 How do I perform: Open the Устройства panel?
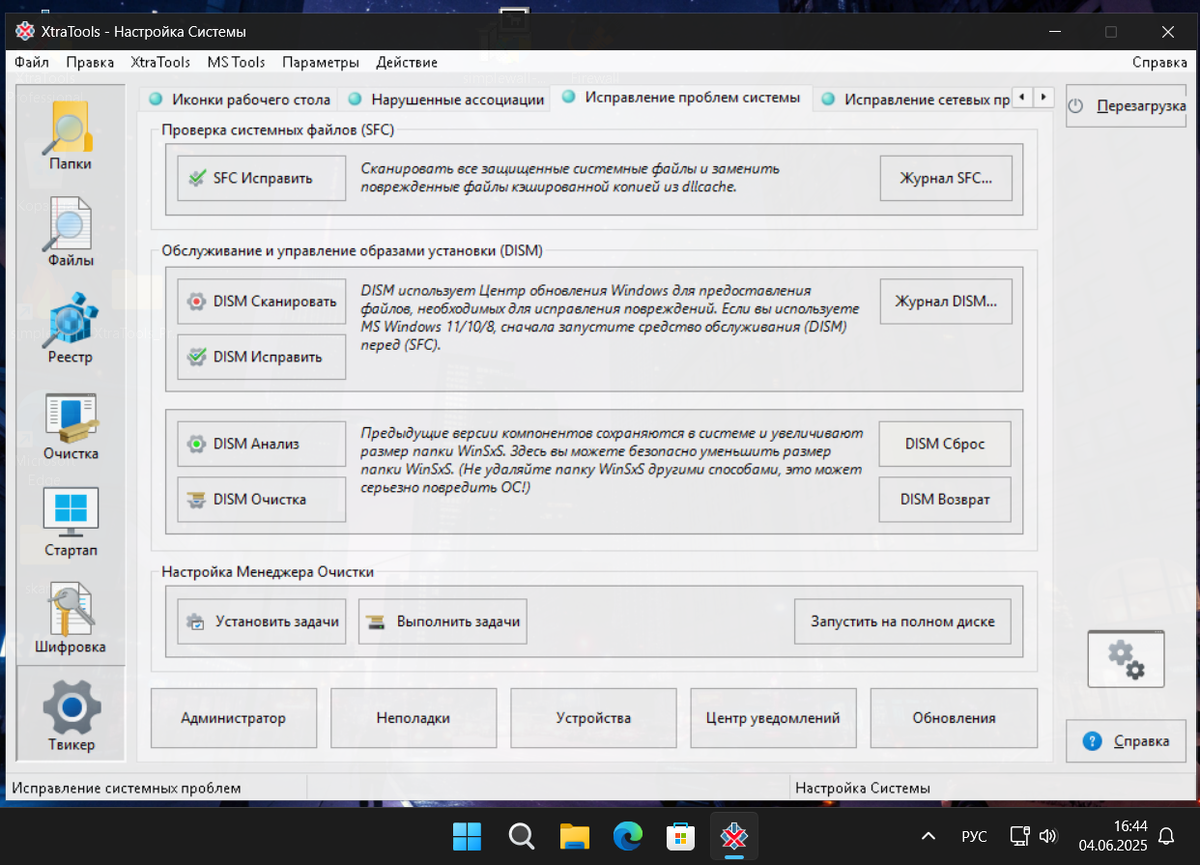pyautogui.click(x=594, y=718)
